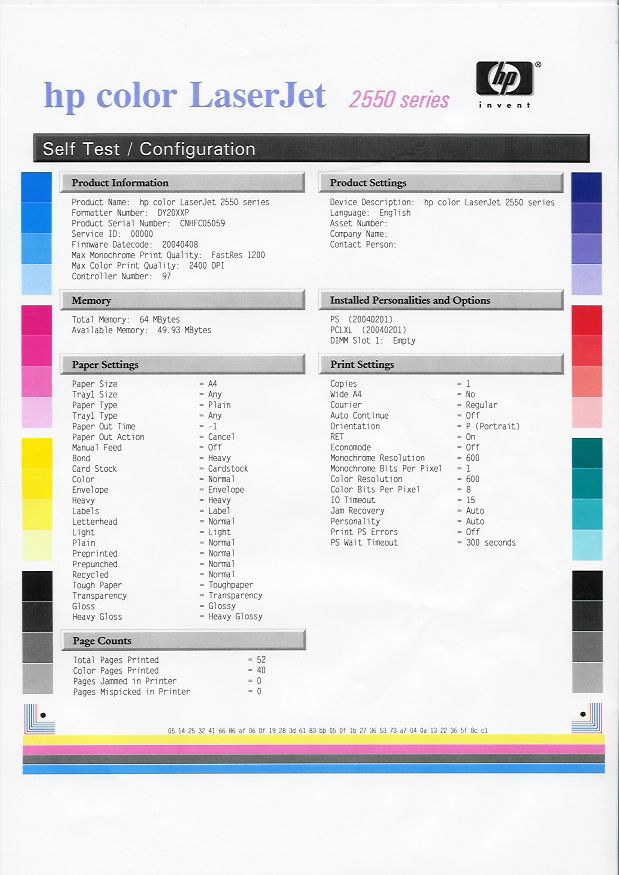Click 'Heavy Glossy' value in Paper Settings
Viewport: 619px width, 875px height.
coord(235,617)
